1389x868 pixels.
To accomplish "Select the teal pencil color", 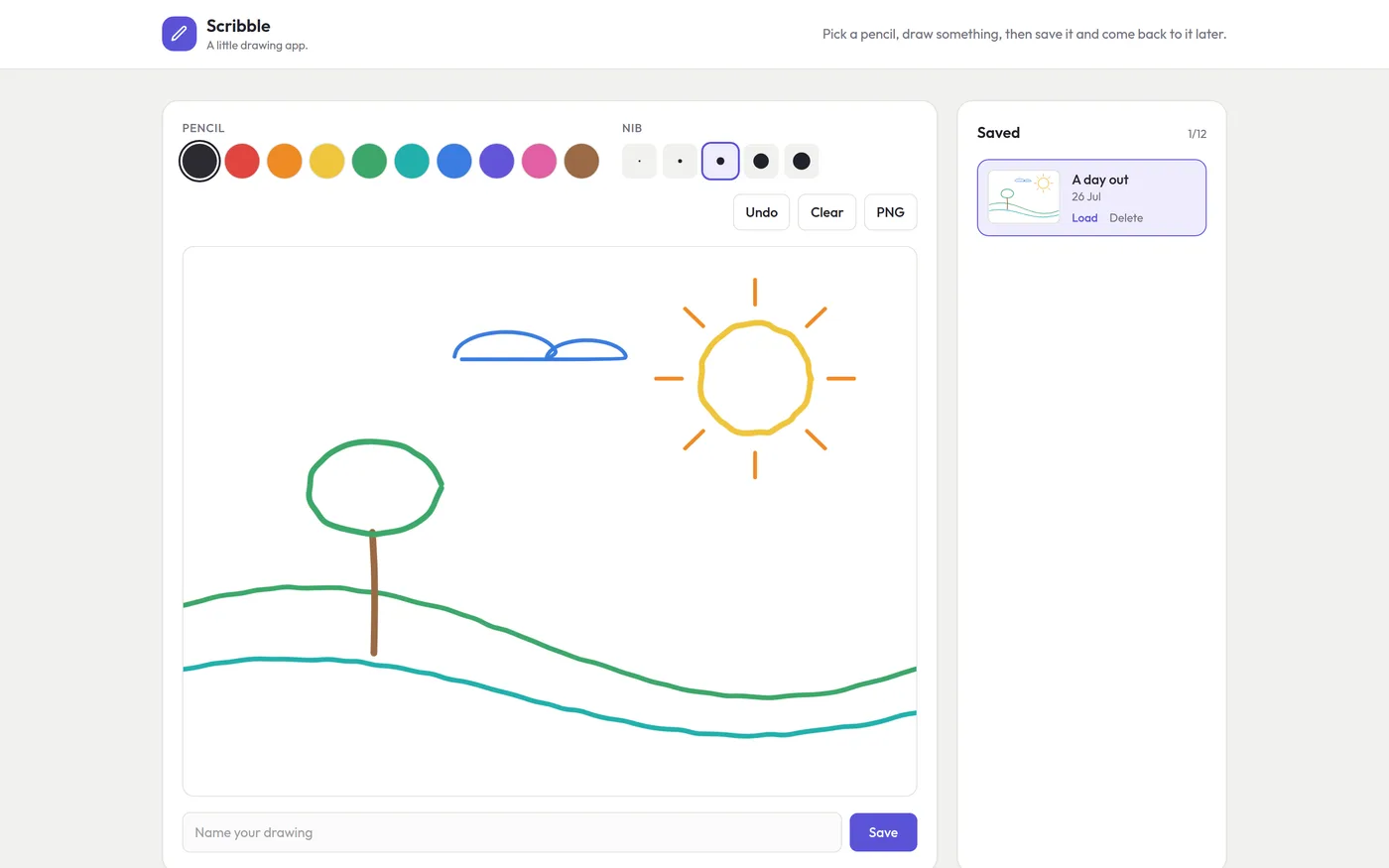I will tap(412, 161).
